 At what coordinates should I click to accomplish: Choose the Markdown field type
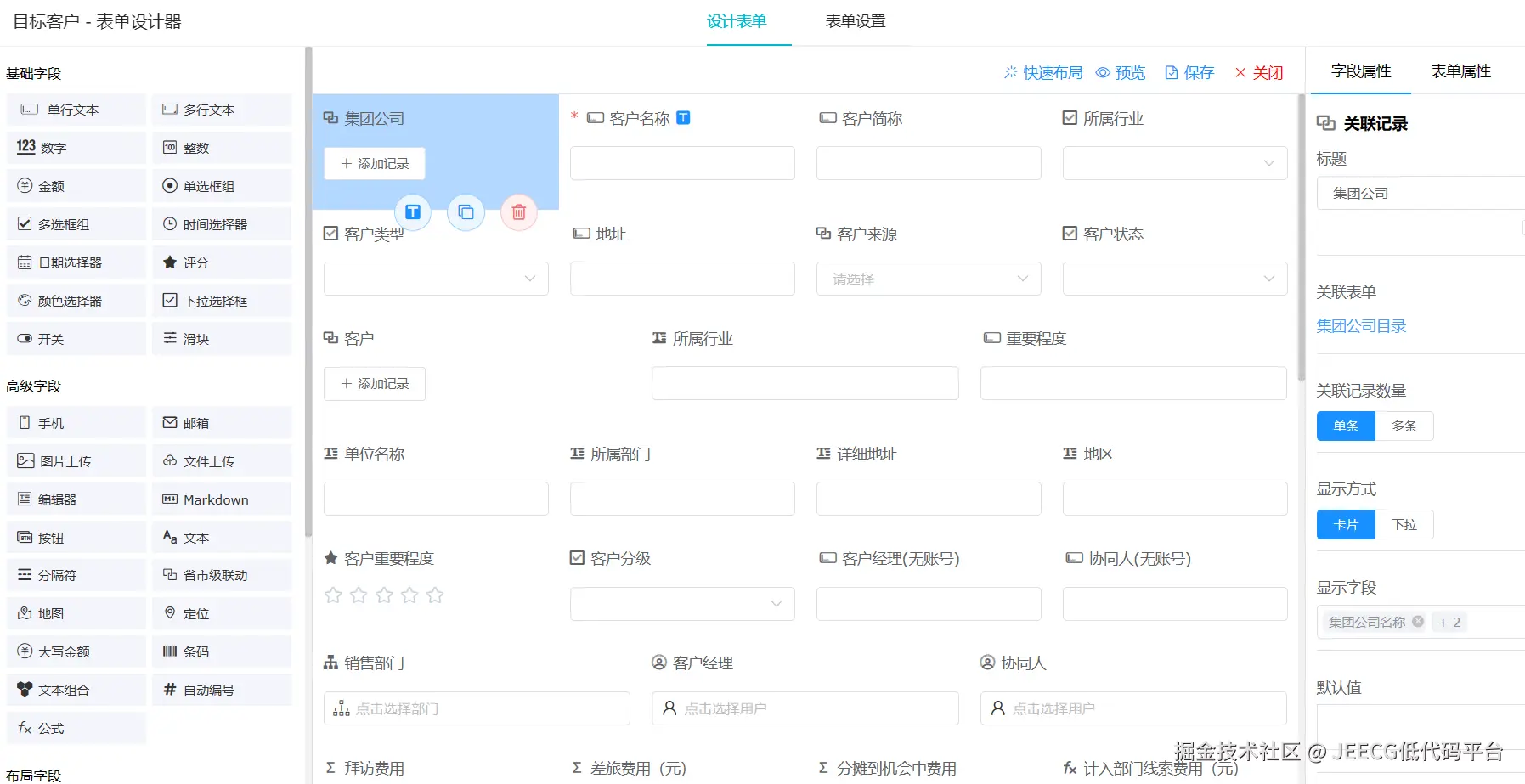[x=222, y=499]
